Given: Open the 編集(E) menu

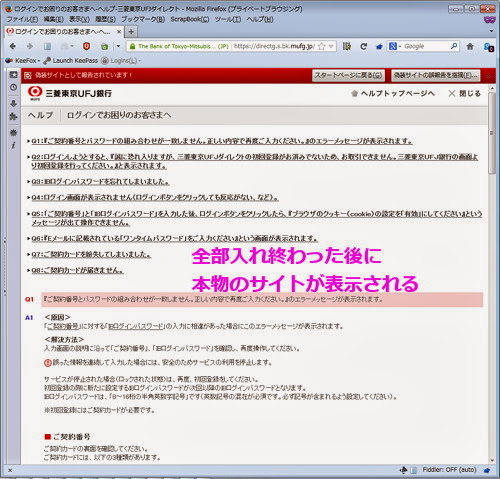Looking at the screenshot, I should (x=53, y=19).
